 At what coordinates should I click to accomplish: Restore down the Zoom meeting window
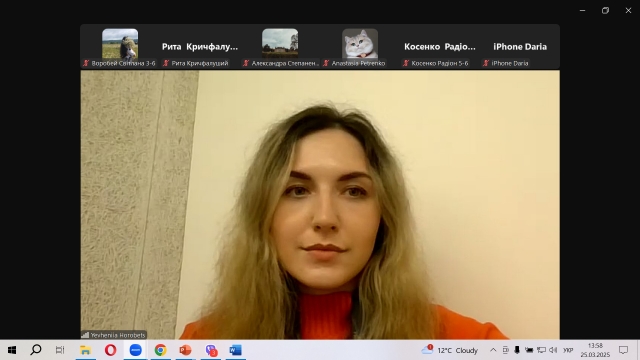(605, 11)
